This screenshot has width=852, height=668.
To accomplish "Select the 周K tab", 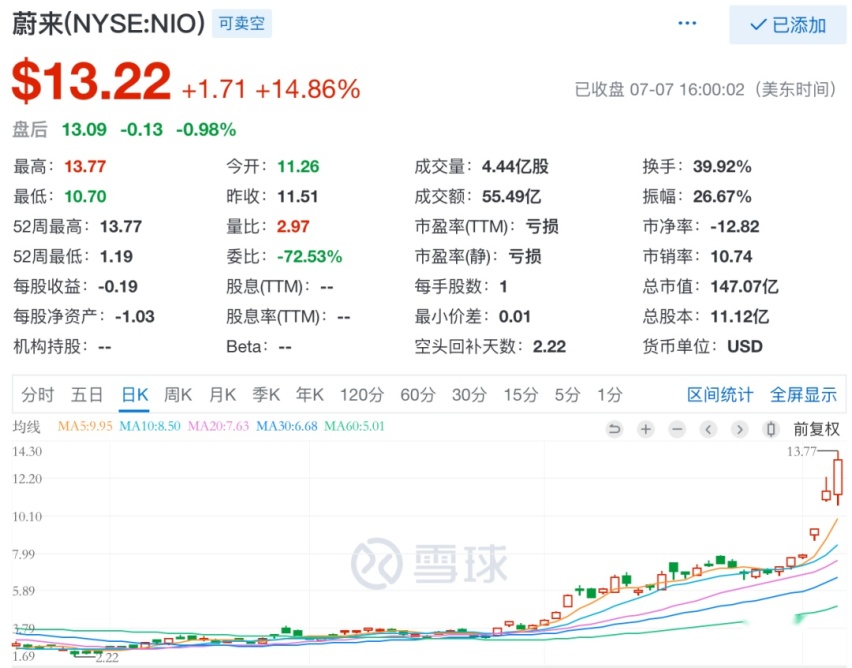I will tap(178, 395).
